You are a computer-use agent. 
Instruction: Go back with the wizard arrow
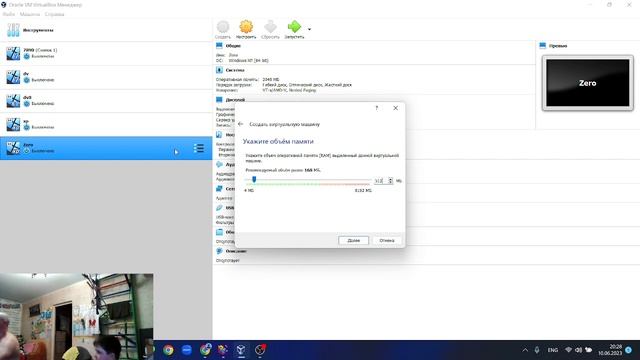(240, 124)
